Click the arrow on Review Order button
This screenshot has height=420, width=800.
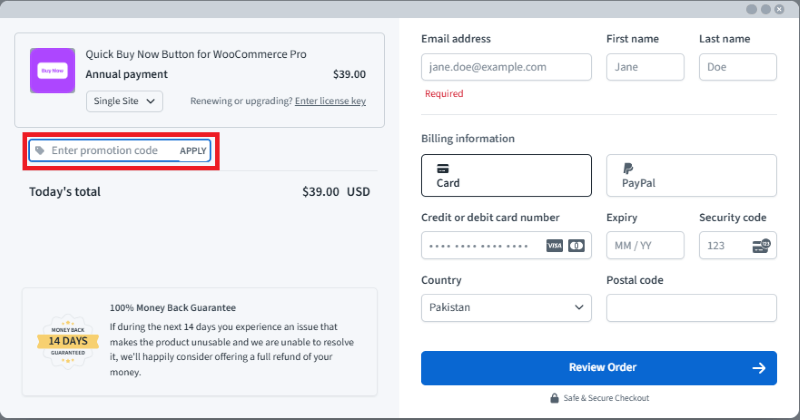tap(759, 368)
